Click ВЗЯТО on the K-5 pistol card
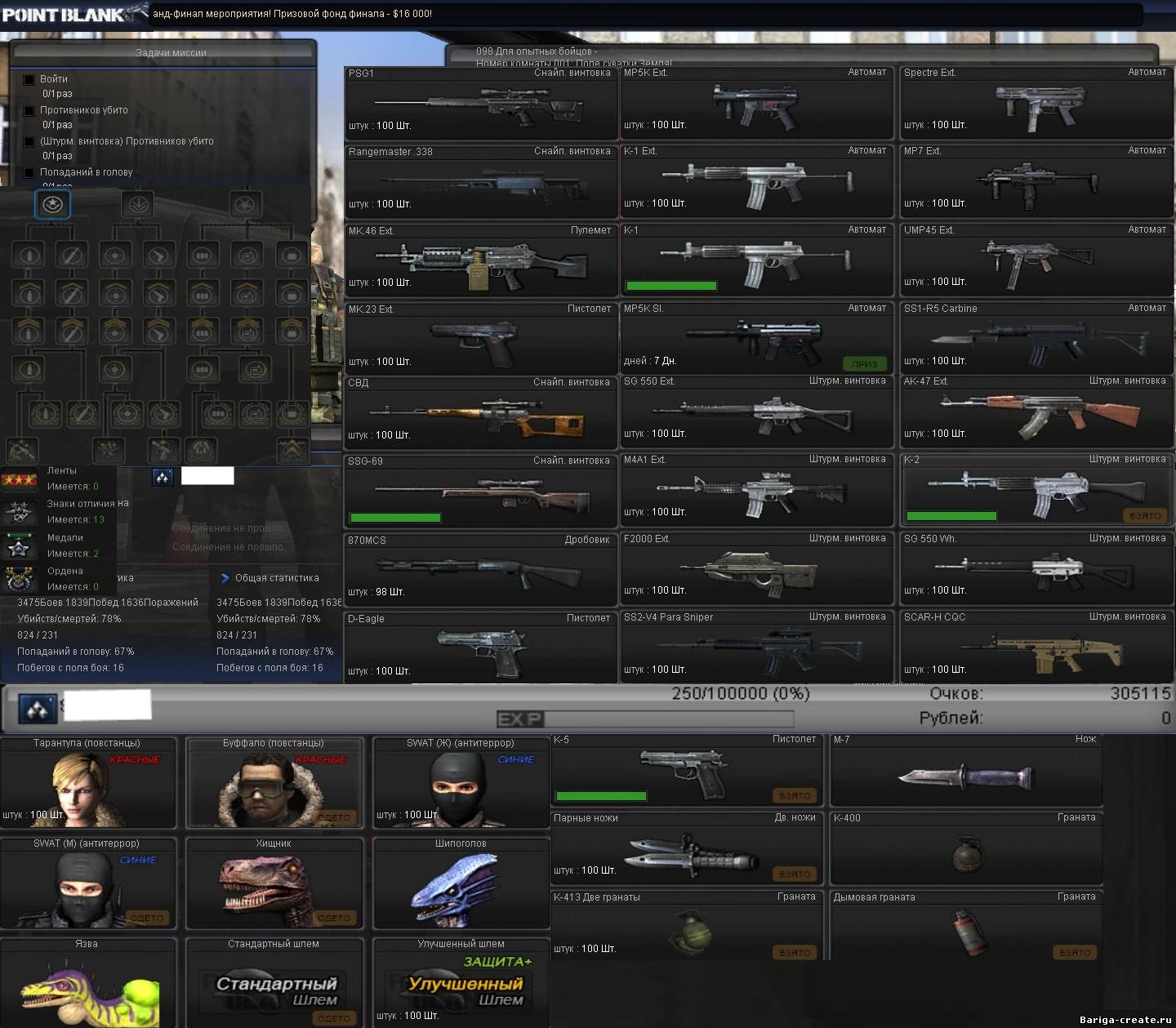This screenshot has height=1028, width=1176. click(795, 795)
